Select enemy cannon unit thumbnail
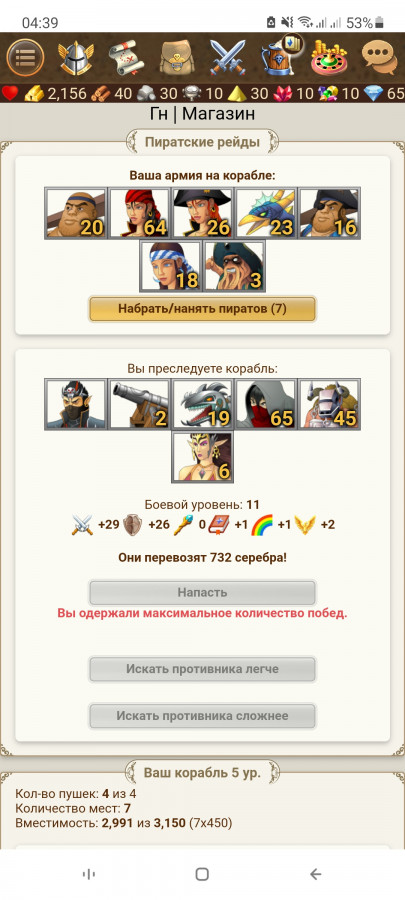 pos(139,404)
